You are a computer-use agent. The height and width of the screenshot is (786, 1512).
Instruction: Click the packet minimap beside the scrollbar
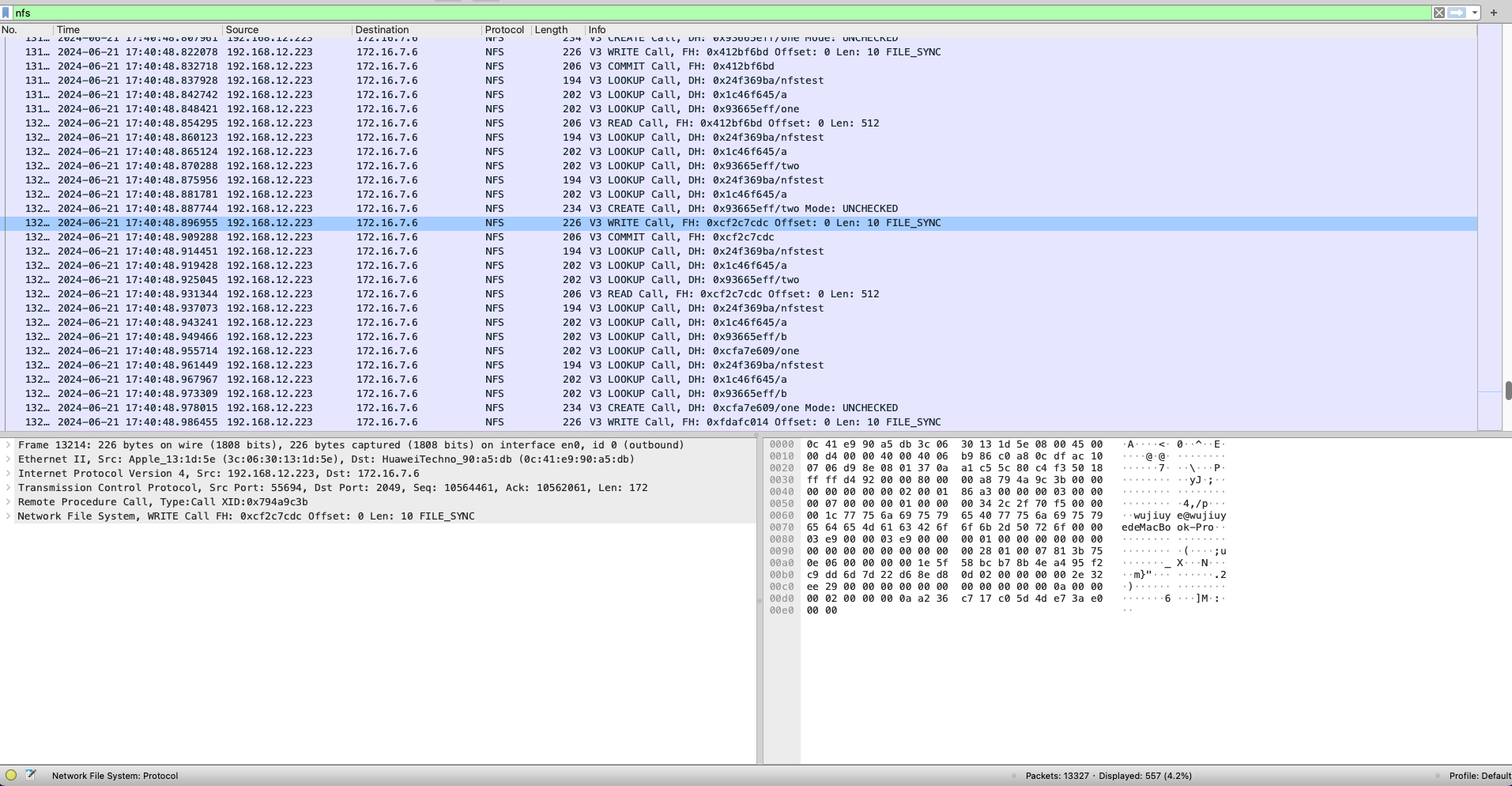pyautogui.click(x=1489, y=229)
